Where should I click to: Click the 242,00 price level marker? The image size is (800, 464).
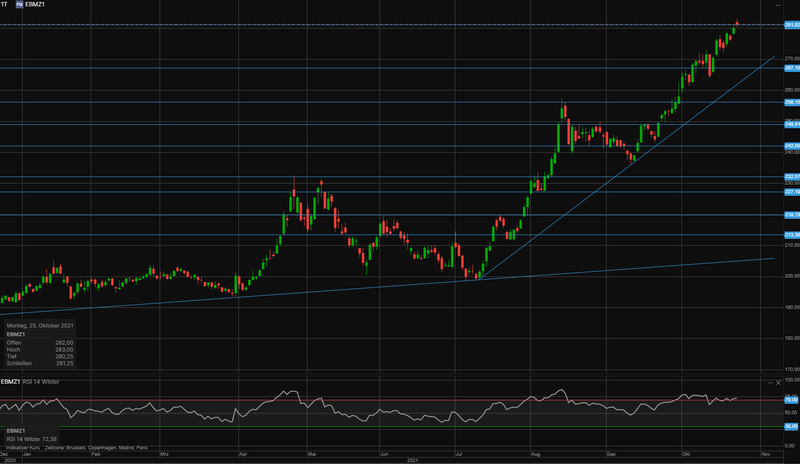point(790,146)
